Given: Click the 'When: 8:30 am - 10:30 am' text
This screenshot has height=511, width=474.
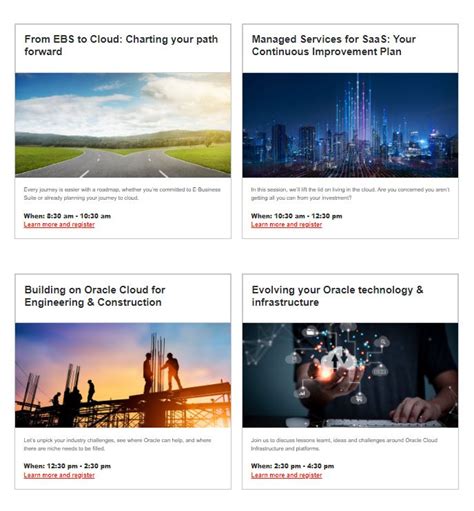Looking at the screenshot, I should coord(67,216).
